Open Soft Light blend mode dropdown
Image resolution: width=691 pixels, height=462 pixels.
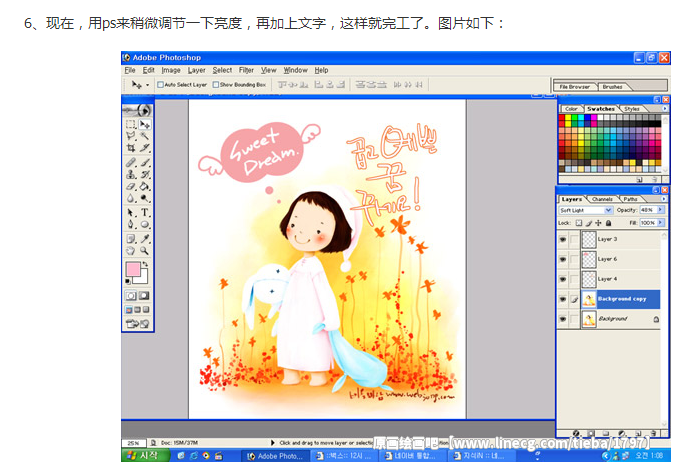[608, 210]
